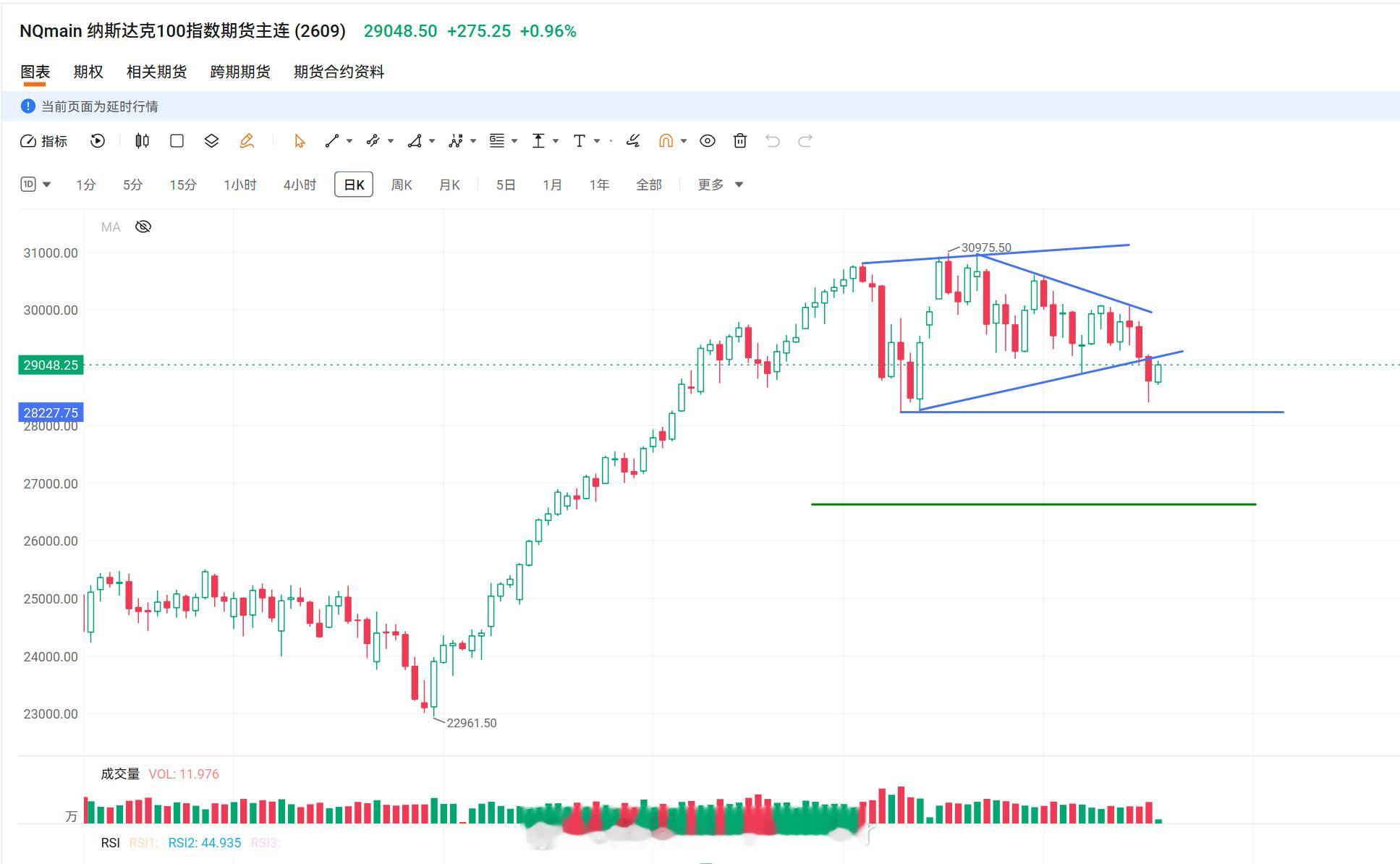This screenshot has width=1400, height=864.
Task: Expand the text tool dropdown arrow
Action: click(x=597, y=141)
